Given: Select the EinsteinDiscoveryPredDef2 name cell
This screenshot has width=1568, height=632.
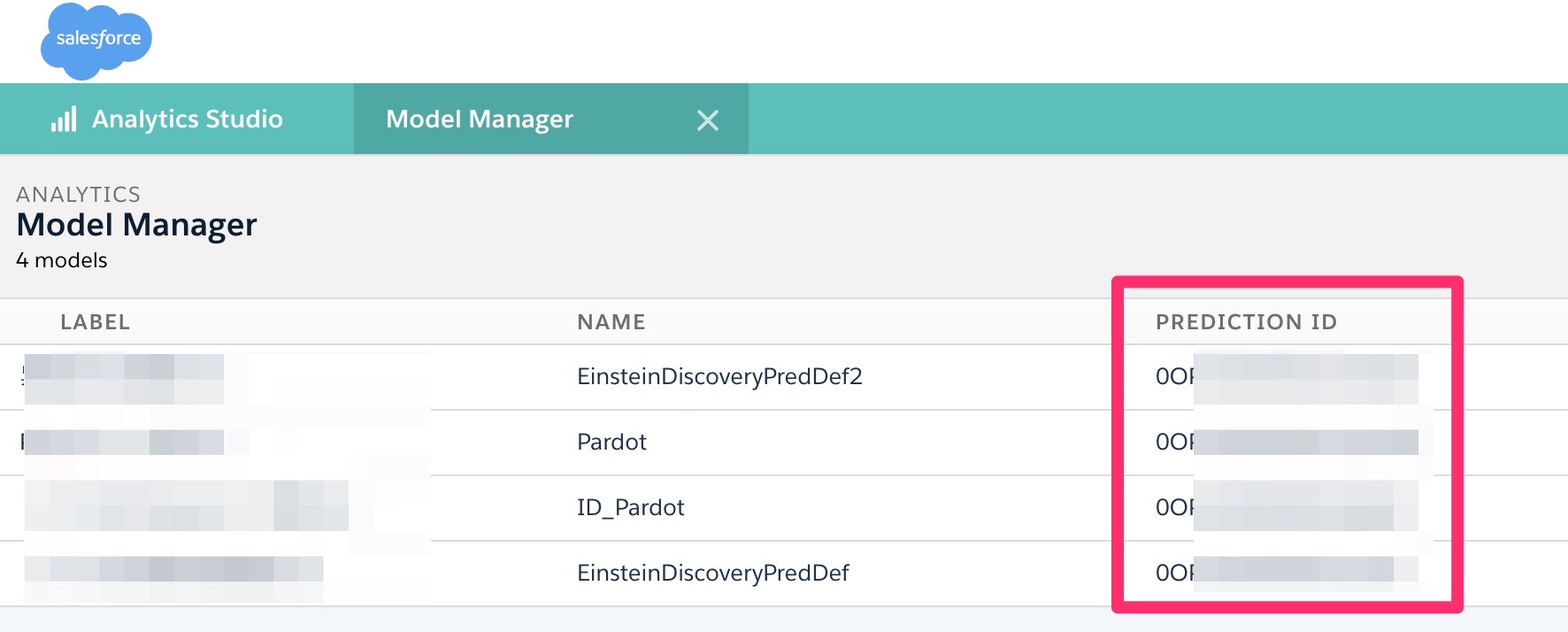Looking at the screenshot, I should click(x=719, y=377).
